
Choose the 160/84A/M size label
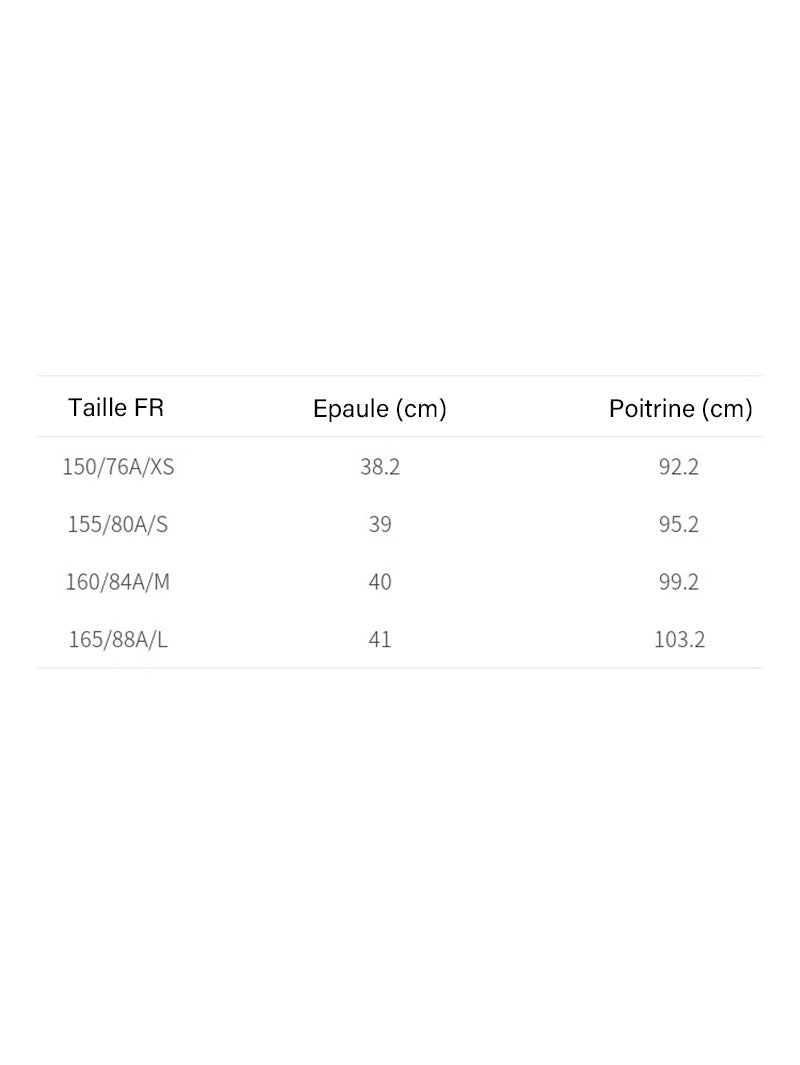117,582
